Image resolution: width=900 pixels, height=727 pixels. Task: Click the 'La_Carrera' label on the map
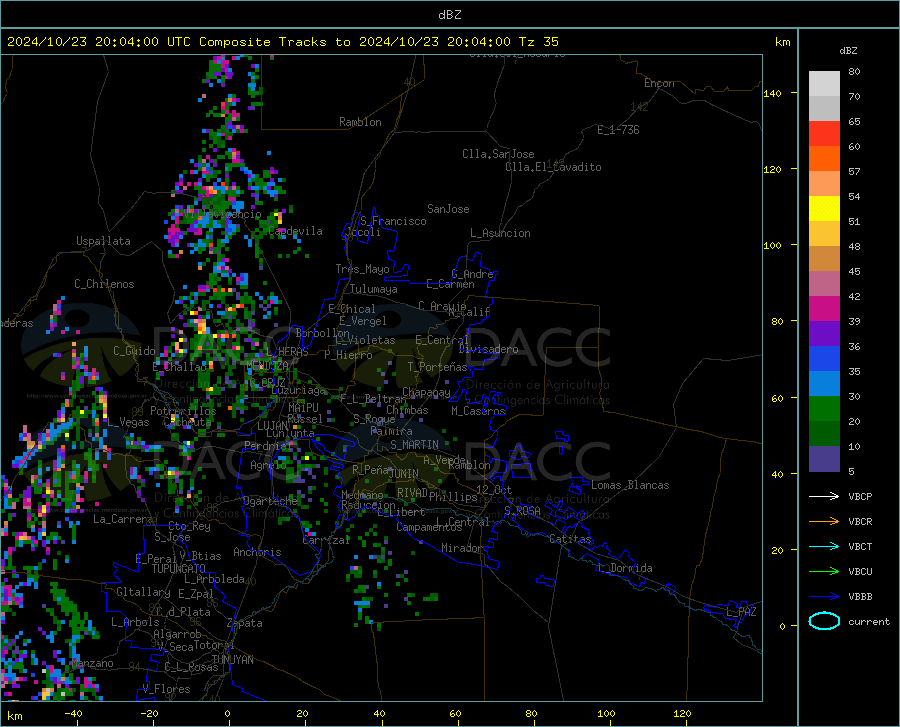click(123, 519)
